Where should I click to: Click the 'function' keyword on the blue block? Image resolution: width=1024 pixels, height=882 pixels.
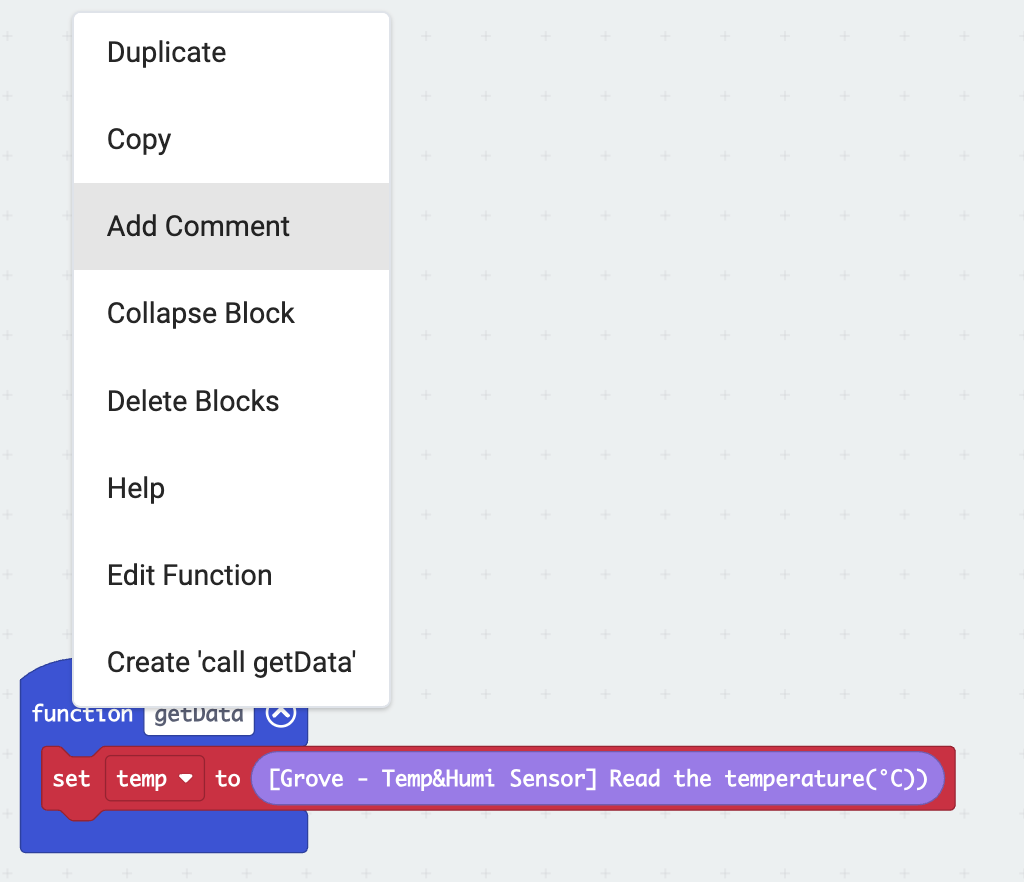tap(82, 714)
